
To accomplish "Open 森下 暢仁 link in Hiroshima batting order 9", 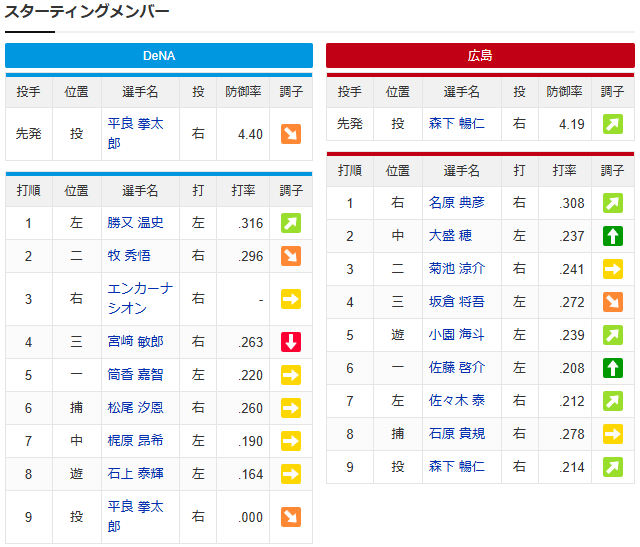I will tap(457, 467).
